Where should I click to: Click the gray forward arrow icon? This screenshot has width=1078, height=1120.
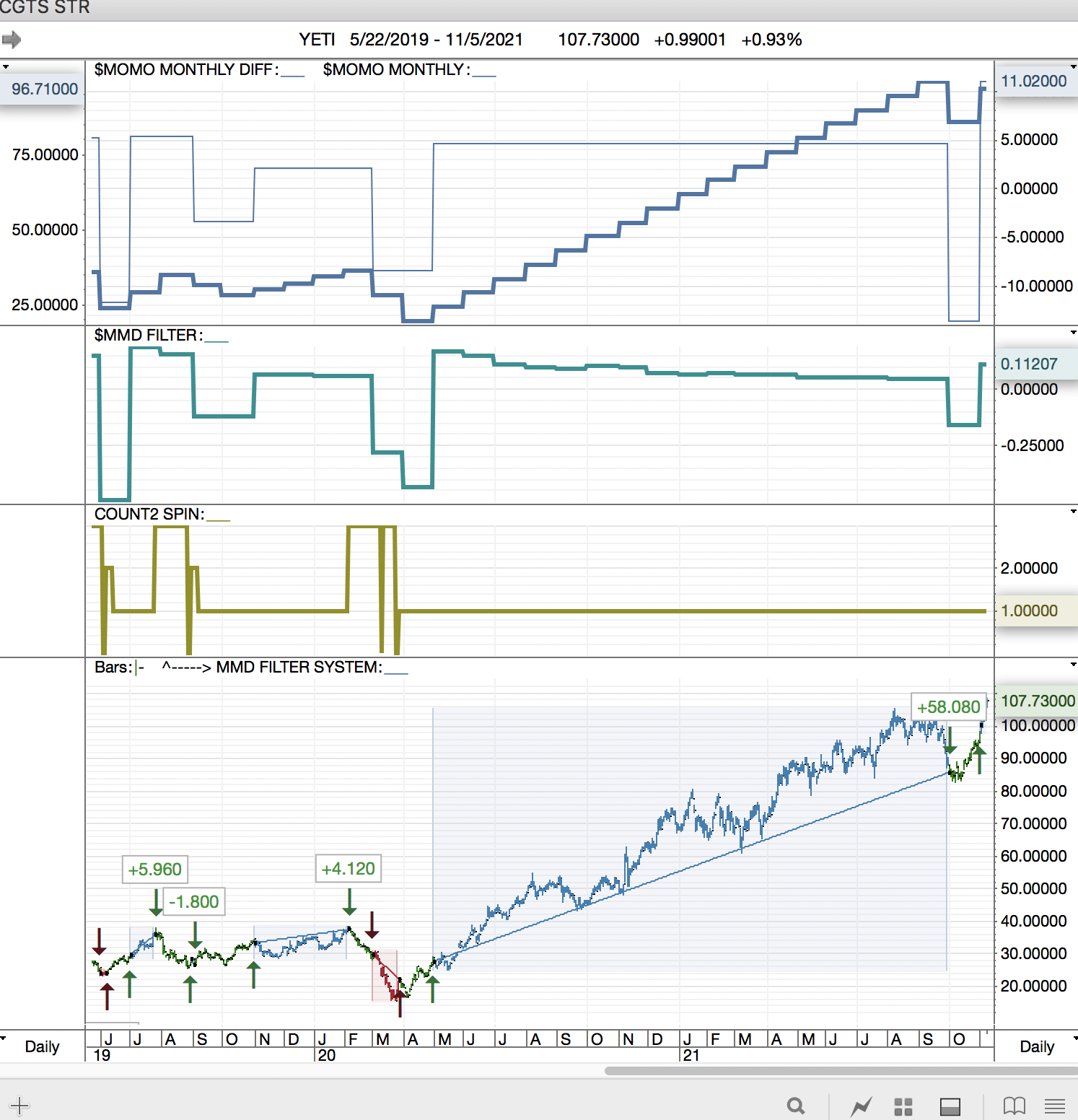tap(12, 39)
